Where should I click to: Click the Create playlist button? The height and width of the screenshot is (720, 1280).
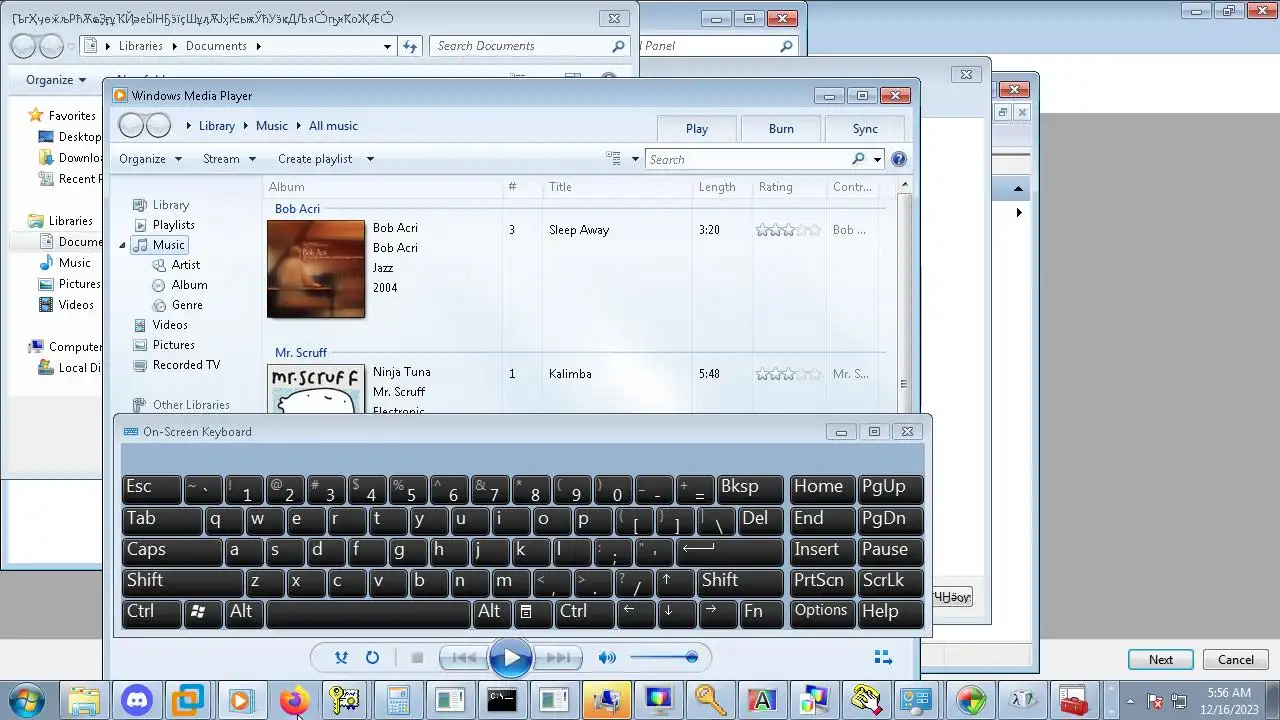[x=315, y=159]
